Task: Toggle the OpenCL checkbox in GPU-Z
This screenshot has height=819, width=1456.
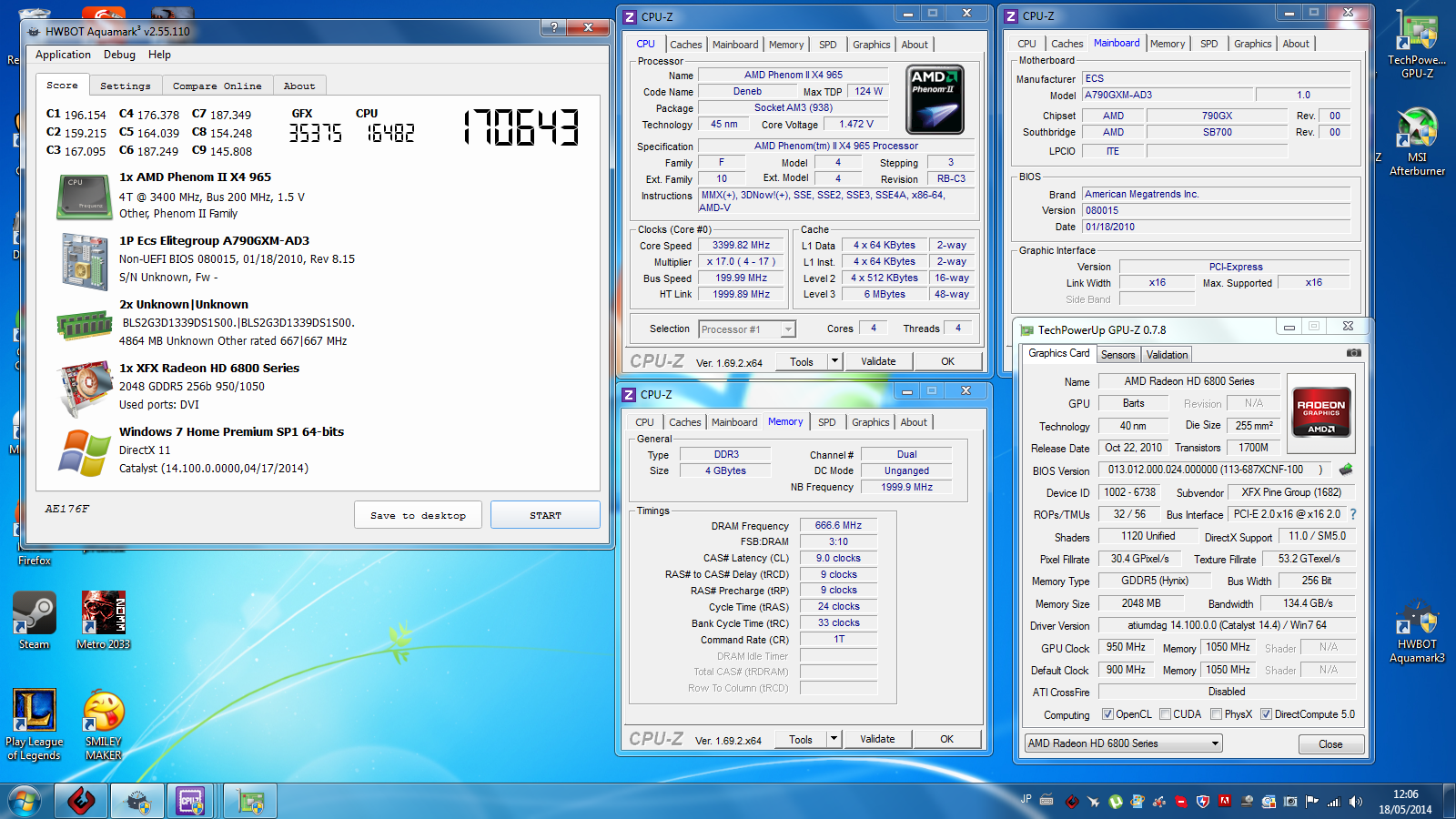Action: [x=1107, y=714]
